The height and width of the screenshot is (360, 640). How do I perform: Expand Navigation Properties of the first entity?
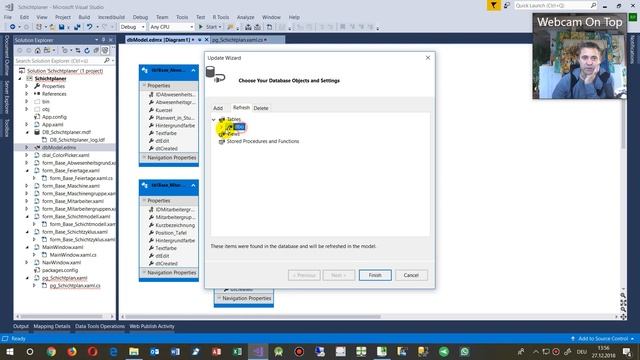click(144, 157)
